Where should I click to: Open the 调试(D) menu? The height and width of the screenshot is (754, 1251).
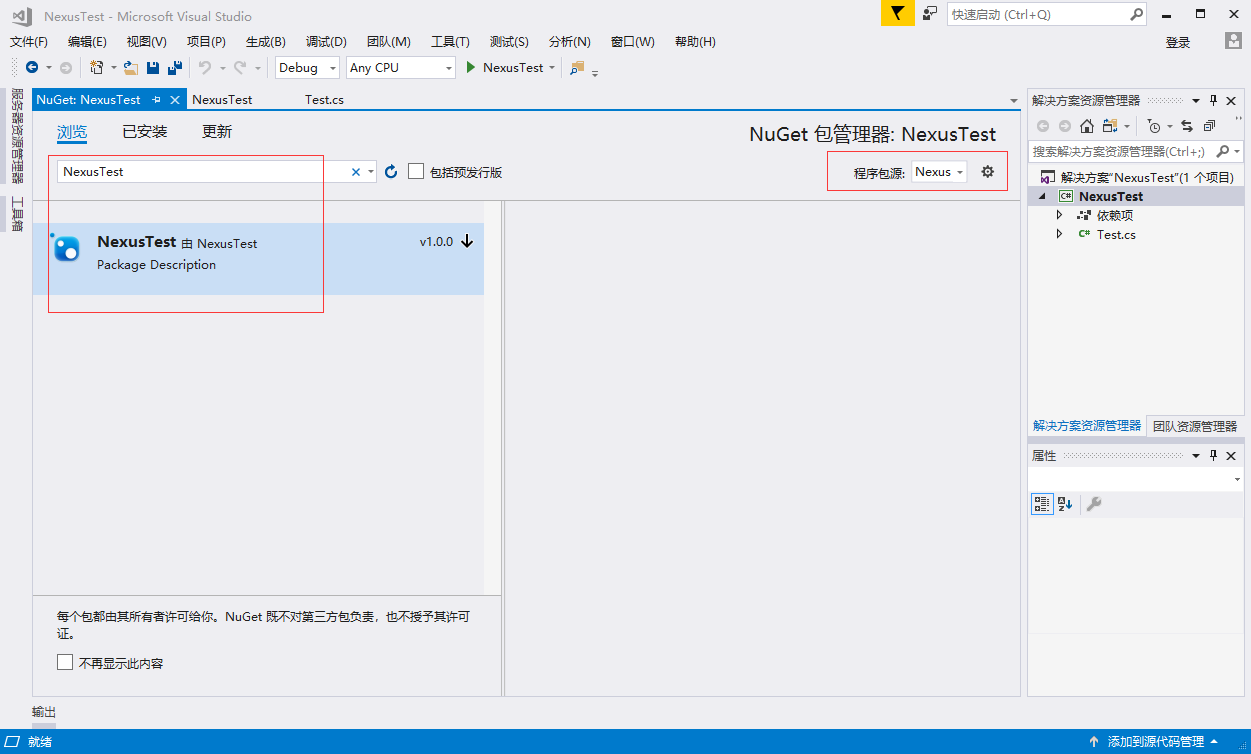pos(326,41)
